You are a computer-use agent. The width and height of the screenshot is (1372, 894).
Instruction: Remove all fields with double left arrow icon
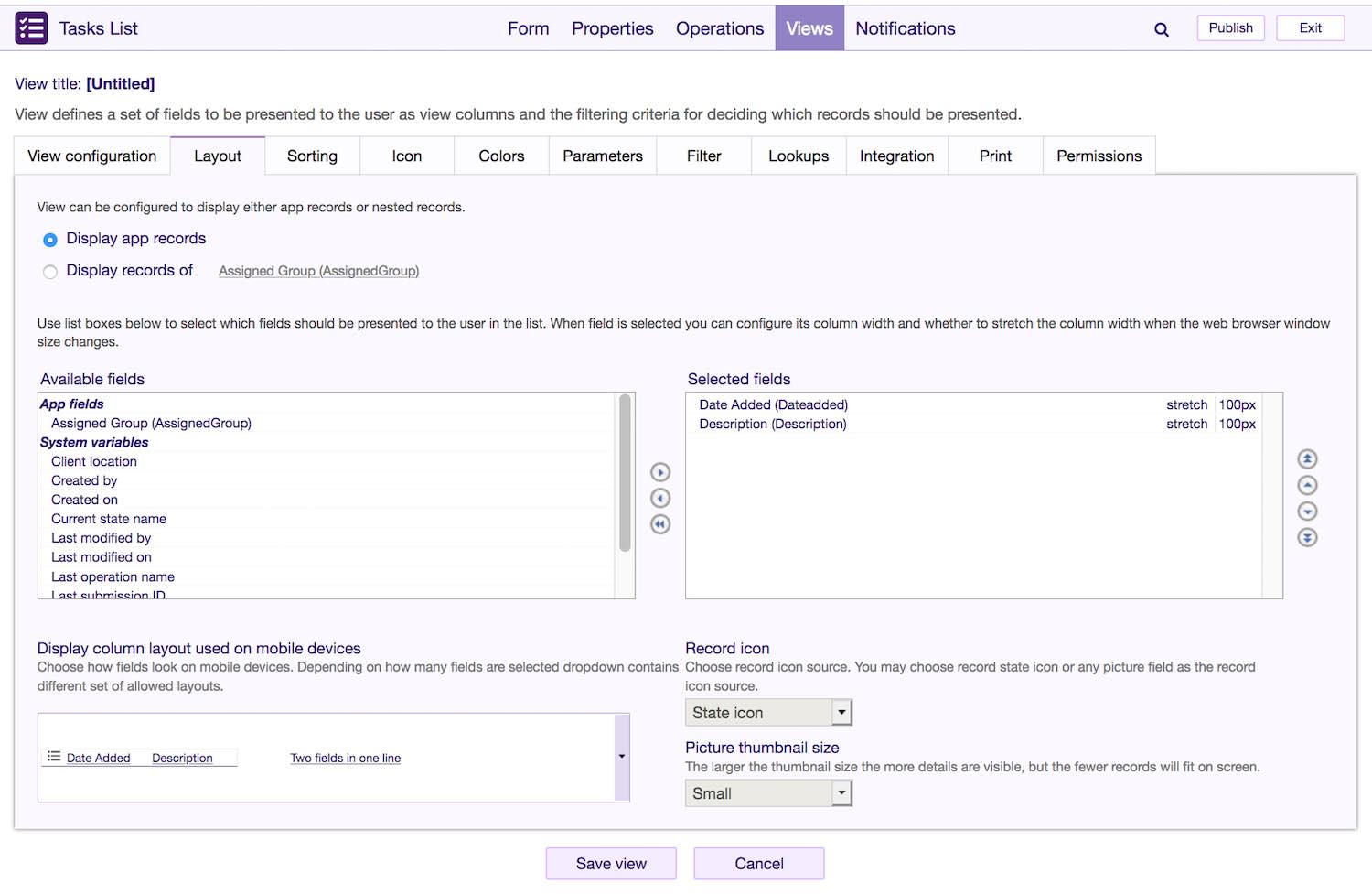tap(660, 524)
